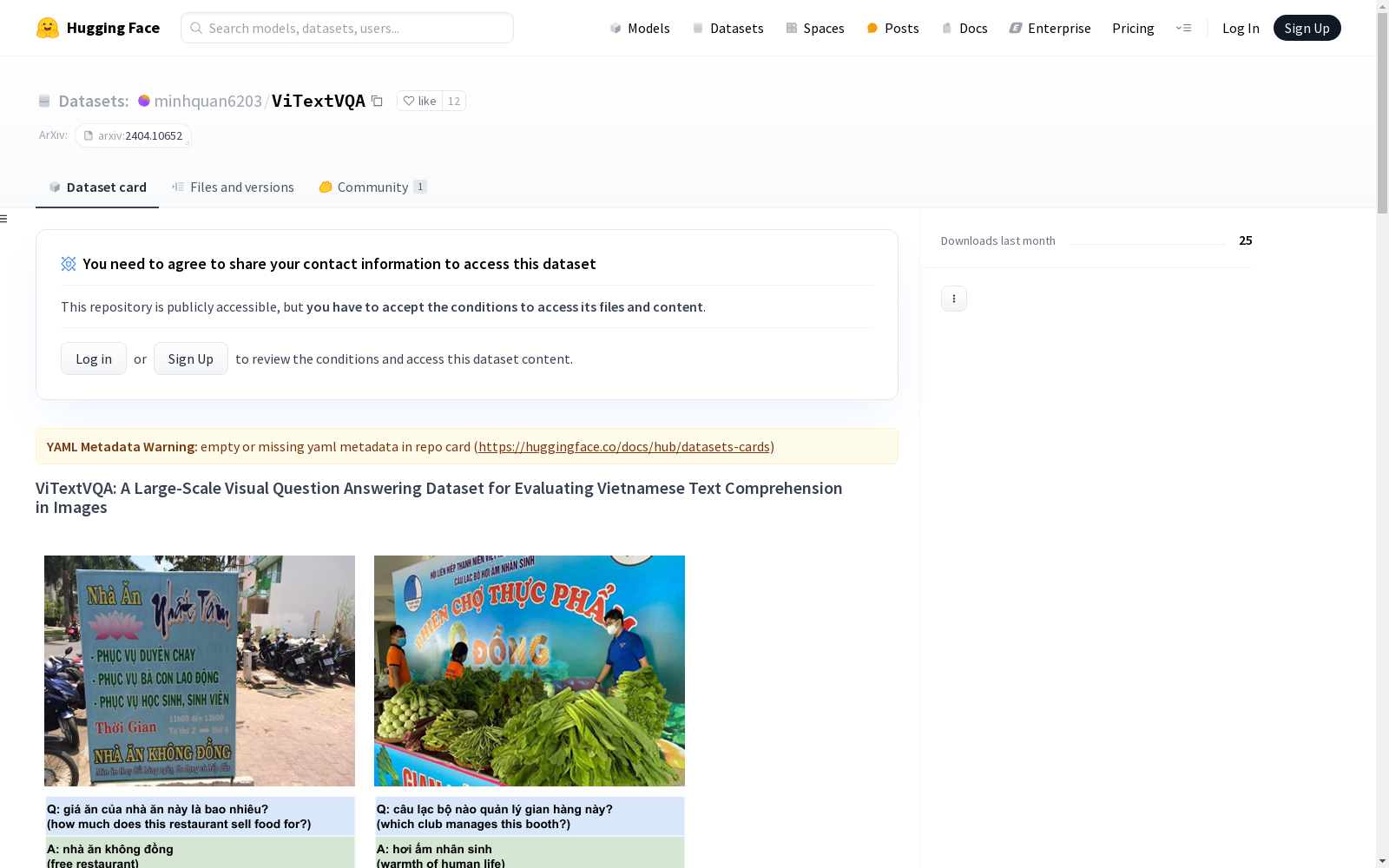Open the three-dot options menu button
The height and width of the screenshot is (868, 1389).
pos(954,299)
